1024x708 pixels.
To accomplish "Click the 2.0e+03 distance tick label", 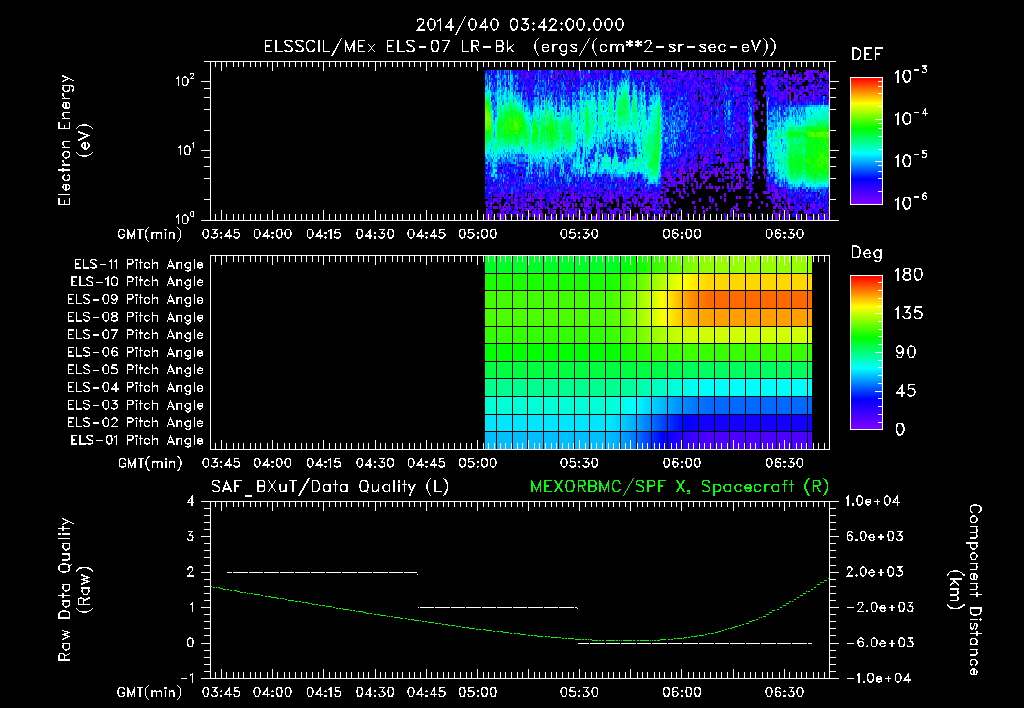I will pyautogui.click(x=875, y=572).
